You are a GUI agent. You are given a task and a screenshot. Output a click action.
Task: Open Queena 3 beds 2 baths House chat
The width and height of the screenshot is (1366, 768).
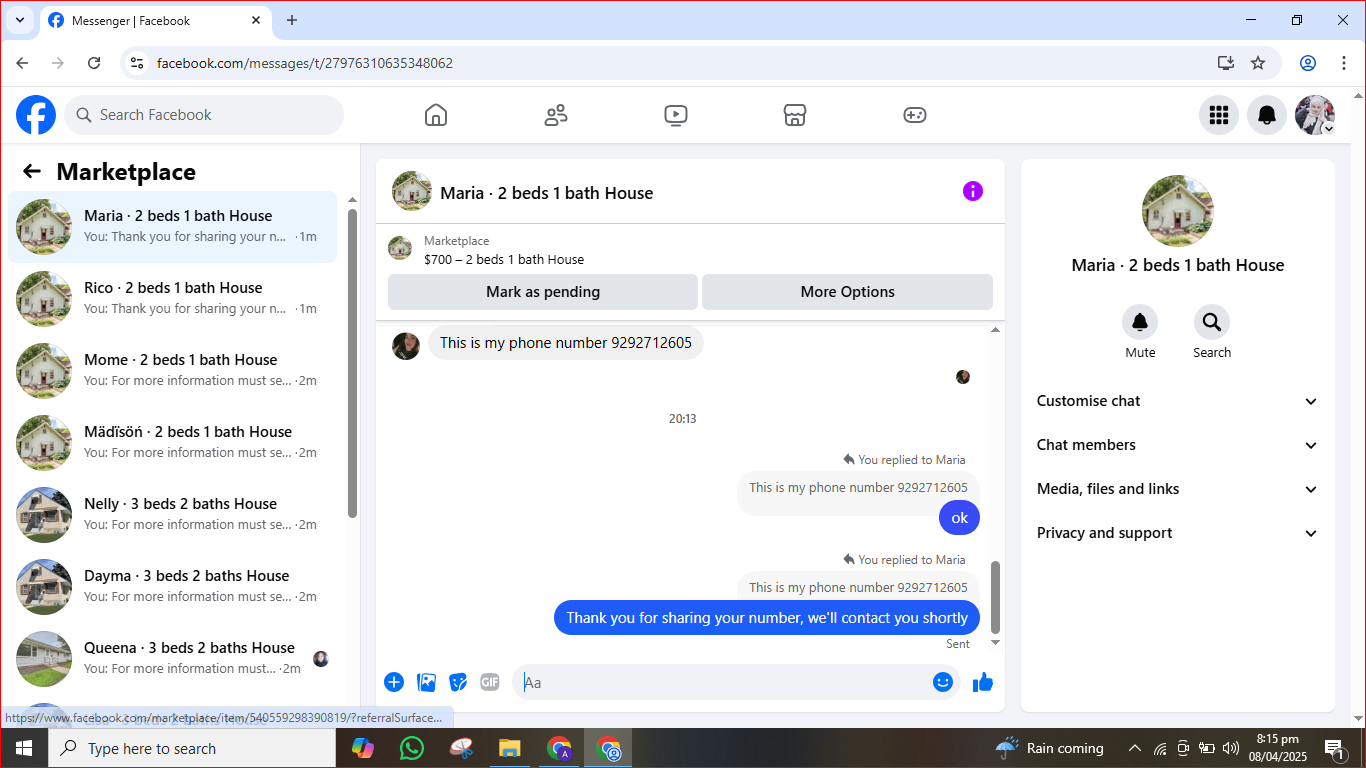click(173, 659)
